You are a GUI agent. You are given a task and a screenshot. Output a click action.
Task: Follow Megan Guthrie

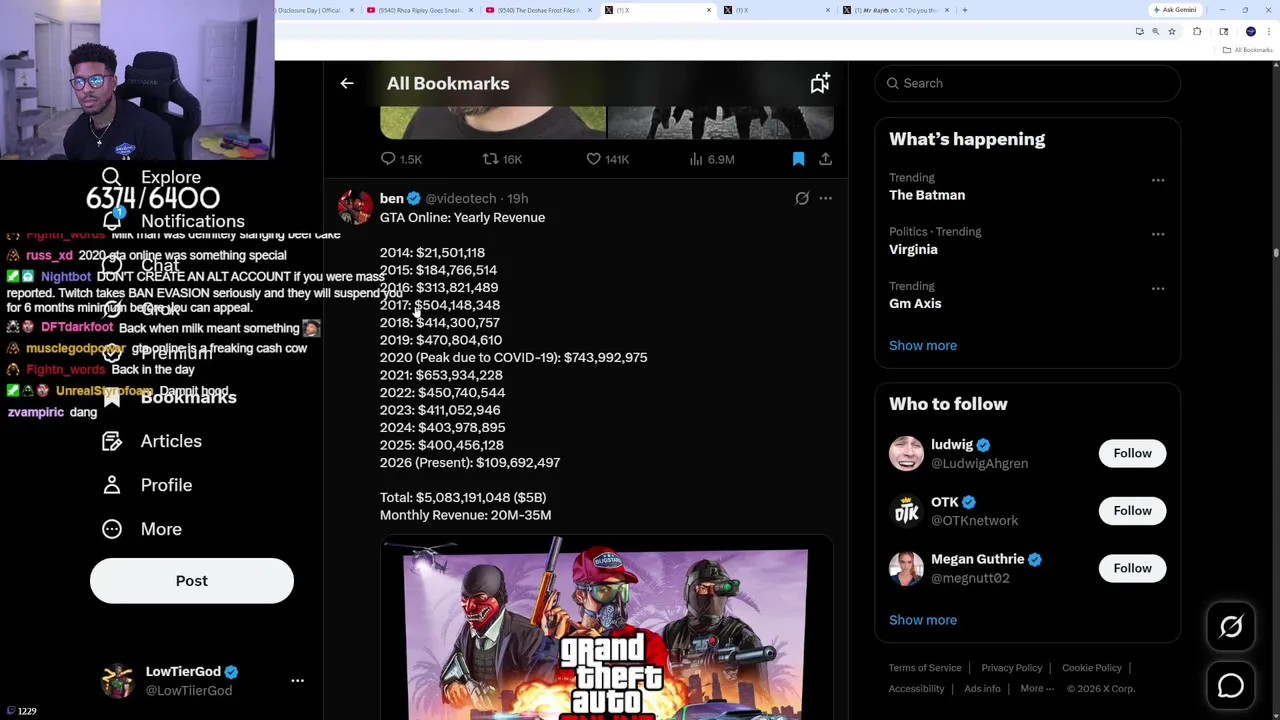1132,568
